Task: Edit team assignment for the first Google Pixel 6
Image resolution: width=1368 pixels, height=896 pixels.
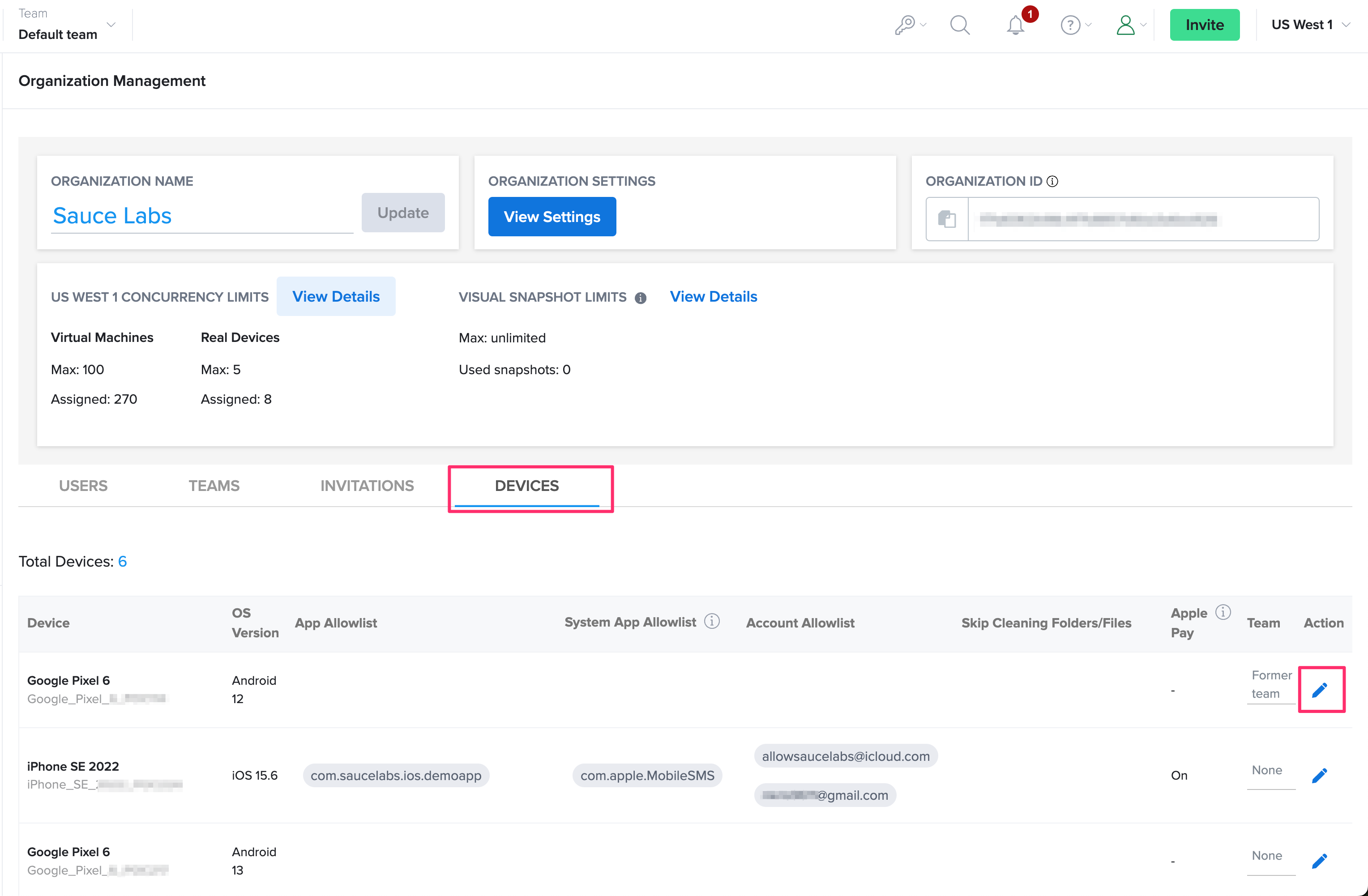Action: click(1320, 690)
